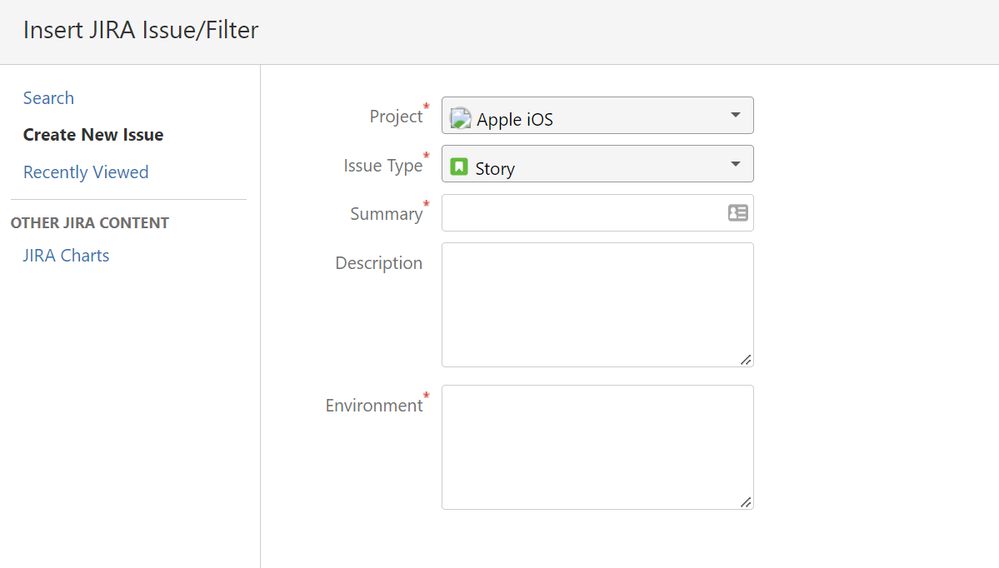Image resolution: width=999 pixels, height=568 pixels.
Task: Click inside the Environment text area
Action: click(598, 447)
